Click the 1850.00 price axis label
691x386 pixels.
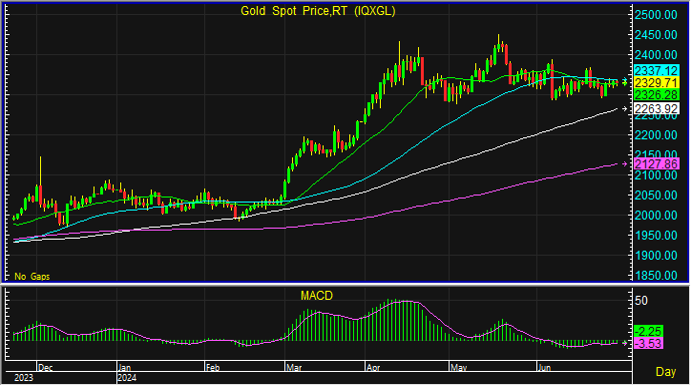(x=656, y=275)
